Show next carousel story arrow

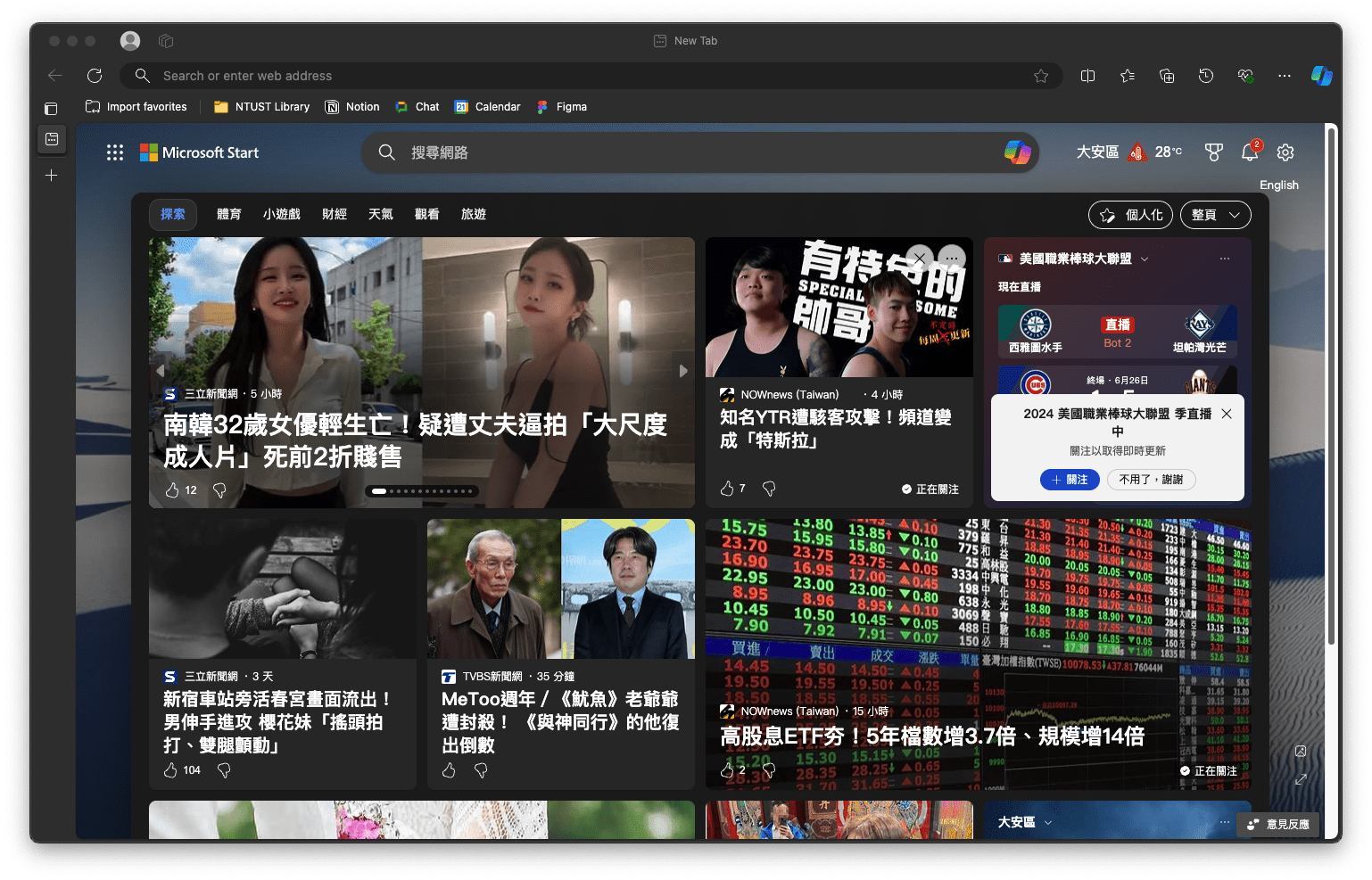(683, 371)
